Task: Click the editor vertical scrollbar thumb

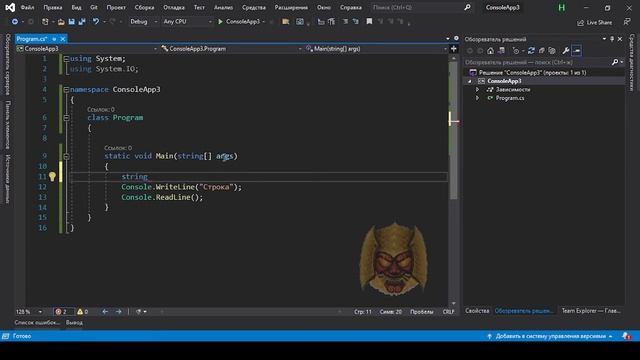Action: pyautogui.click(x=453, y=131)
